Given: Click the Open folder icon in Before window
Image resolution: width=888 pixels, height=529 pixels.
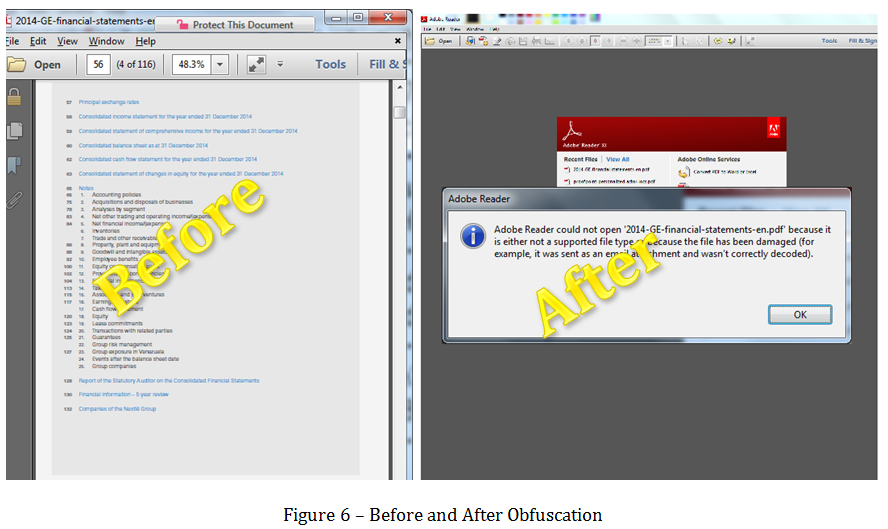Looking at the screenshot, I should pyautogui.click(x=17, y=65).
